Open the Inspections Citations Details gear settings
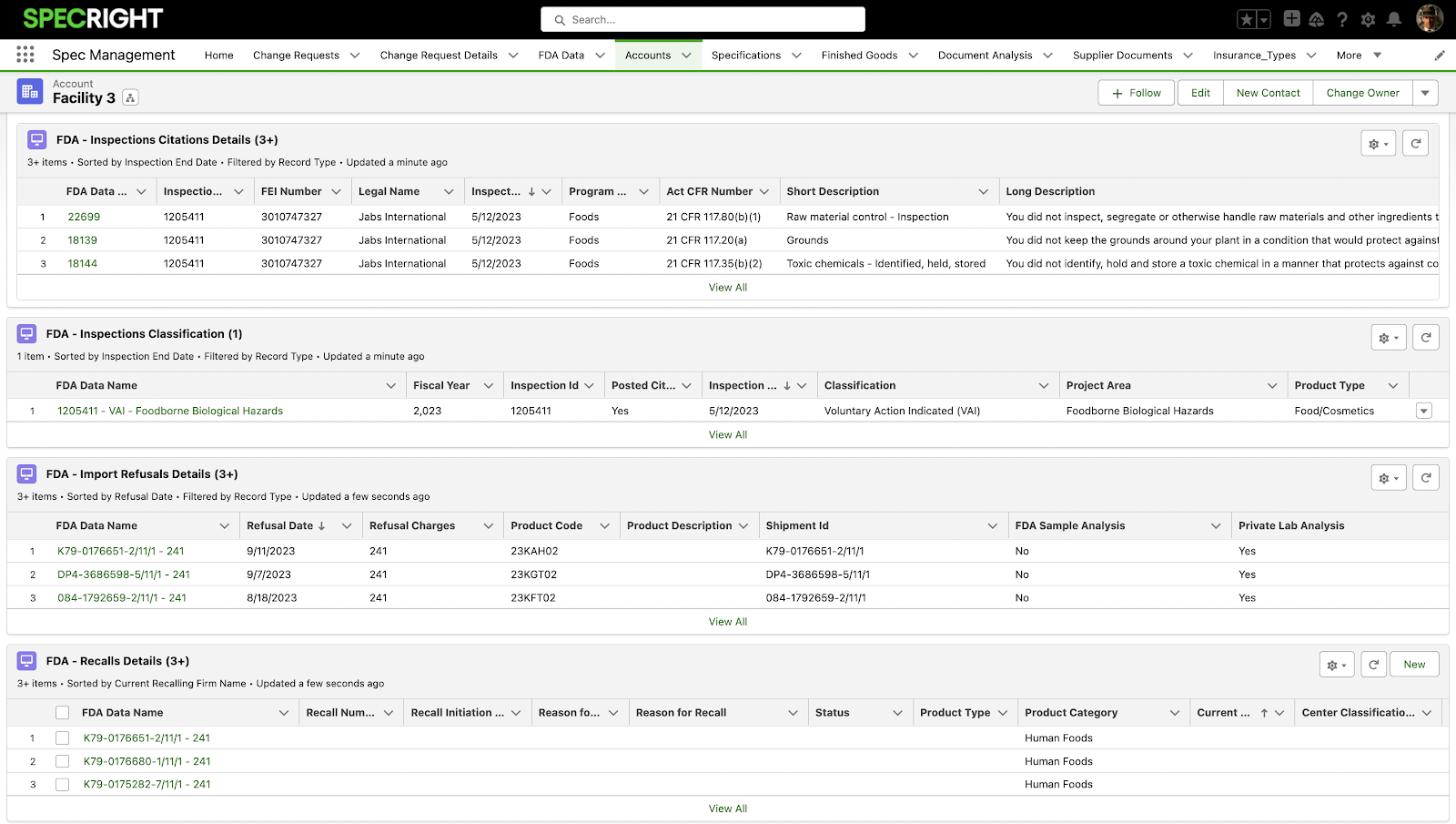The width and height of the screenshot is (1456, 824). (1379, 143)
